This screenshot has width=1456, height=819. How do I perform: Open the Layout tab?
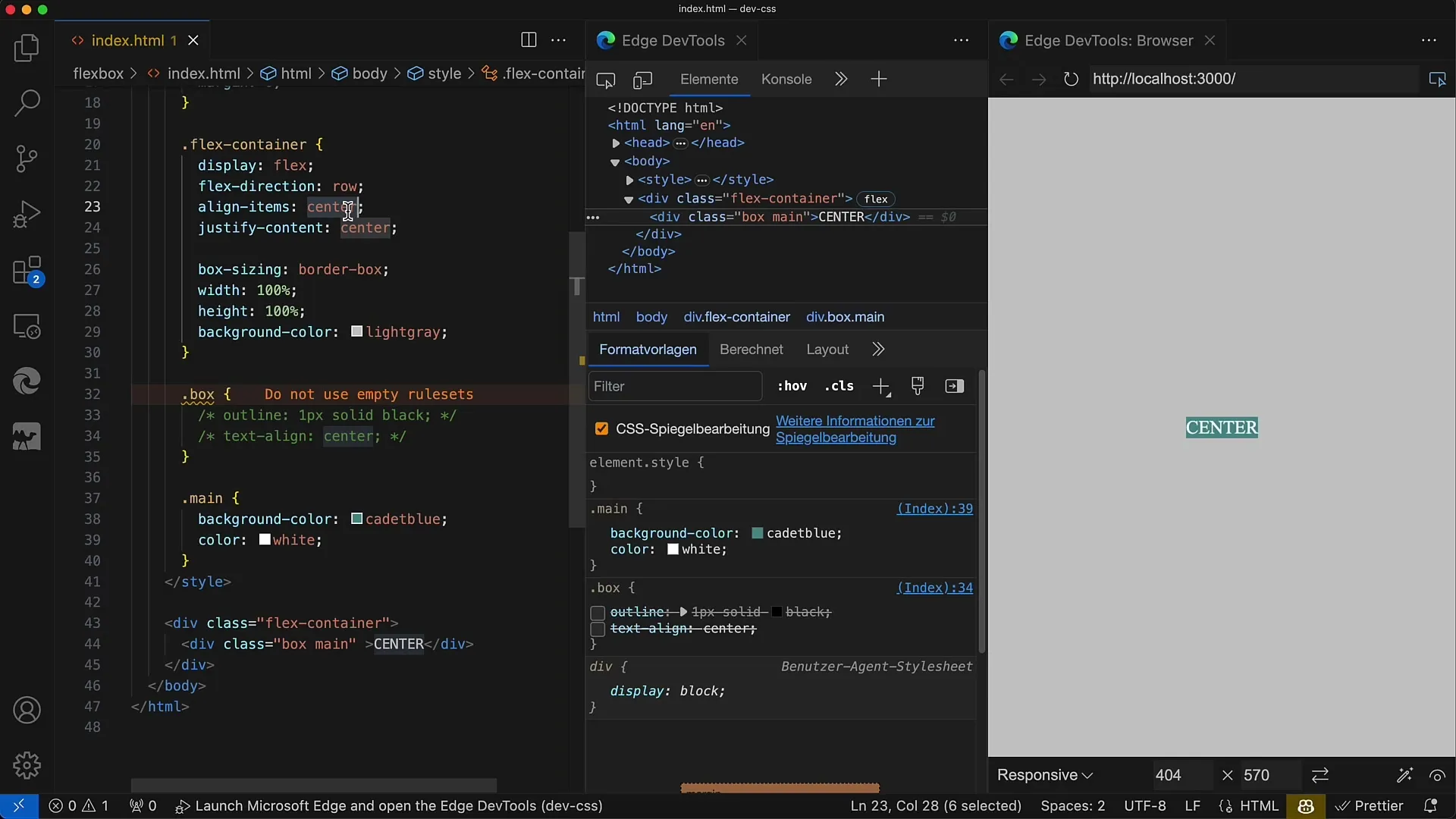827,350
